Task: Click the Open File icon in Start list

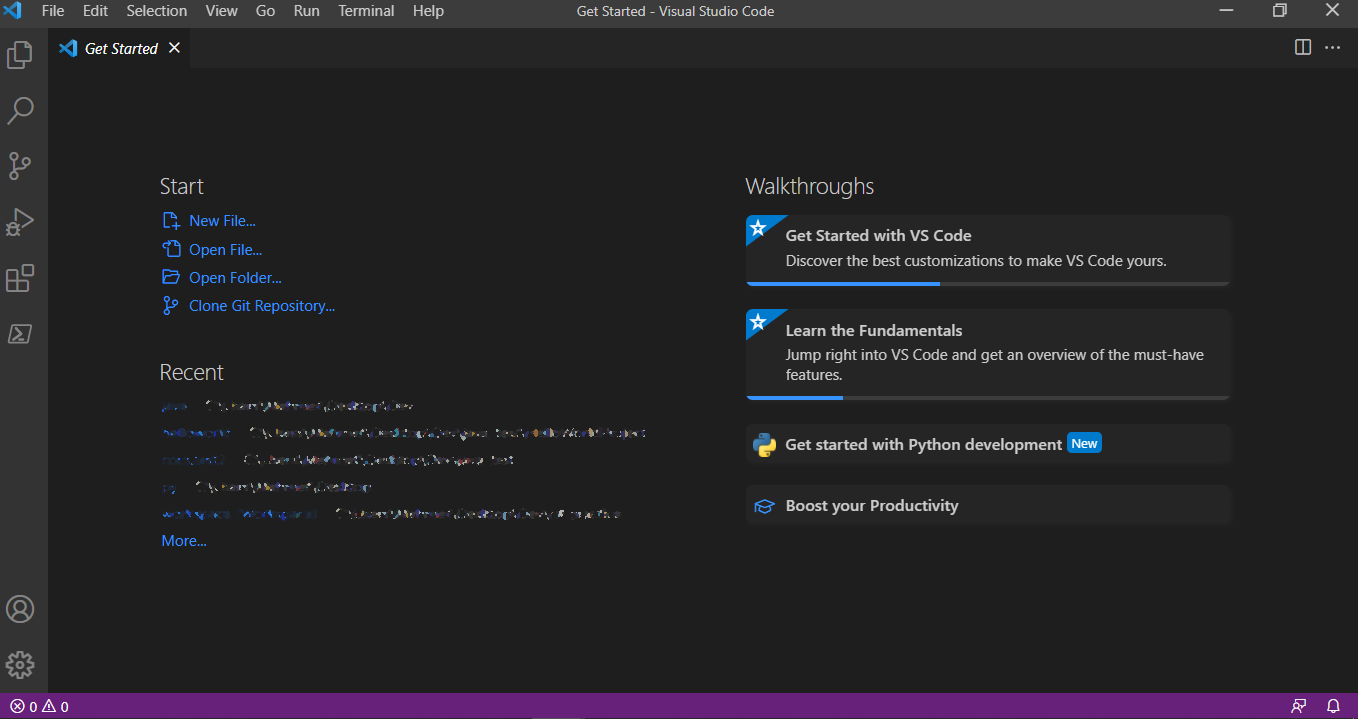Action: 171,249
